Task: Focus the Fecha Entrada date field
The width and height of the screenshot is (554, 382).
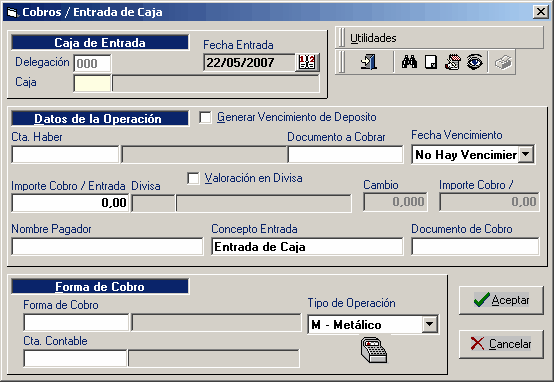Action: (249, 63)
